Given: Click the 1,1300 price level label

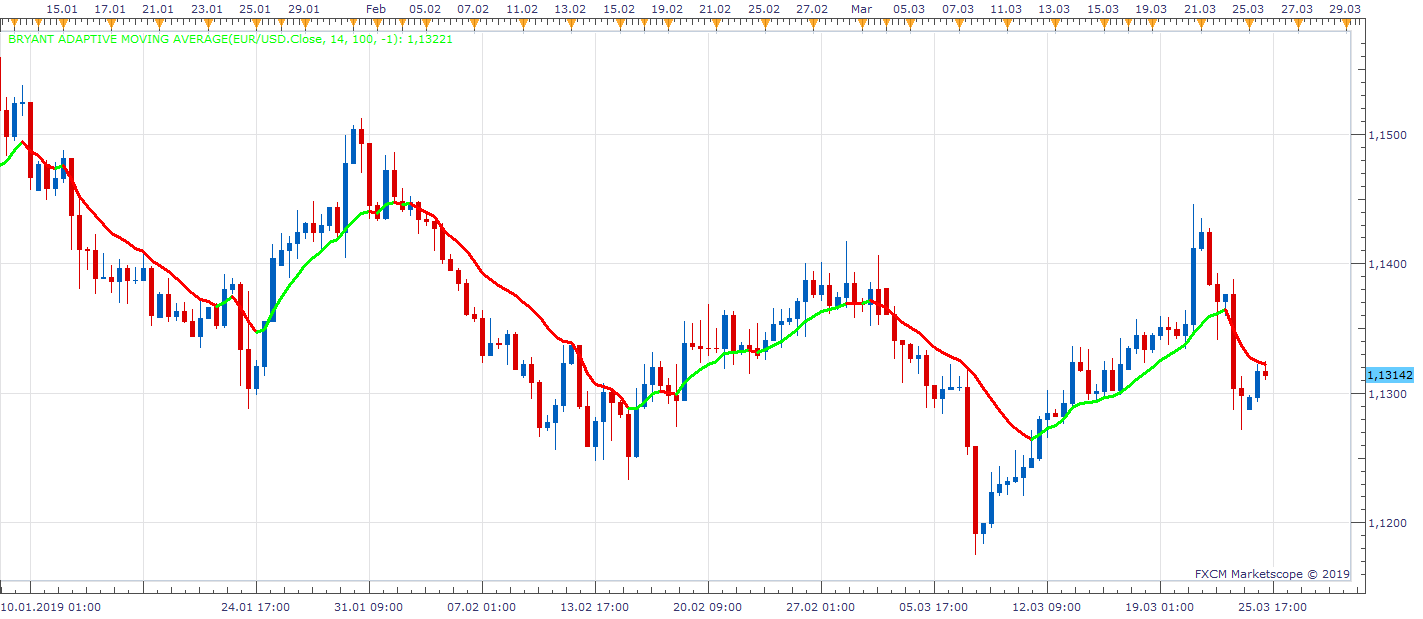Looking at the screenshot, I should (x=1389, y=394).
